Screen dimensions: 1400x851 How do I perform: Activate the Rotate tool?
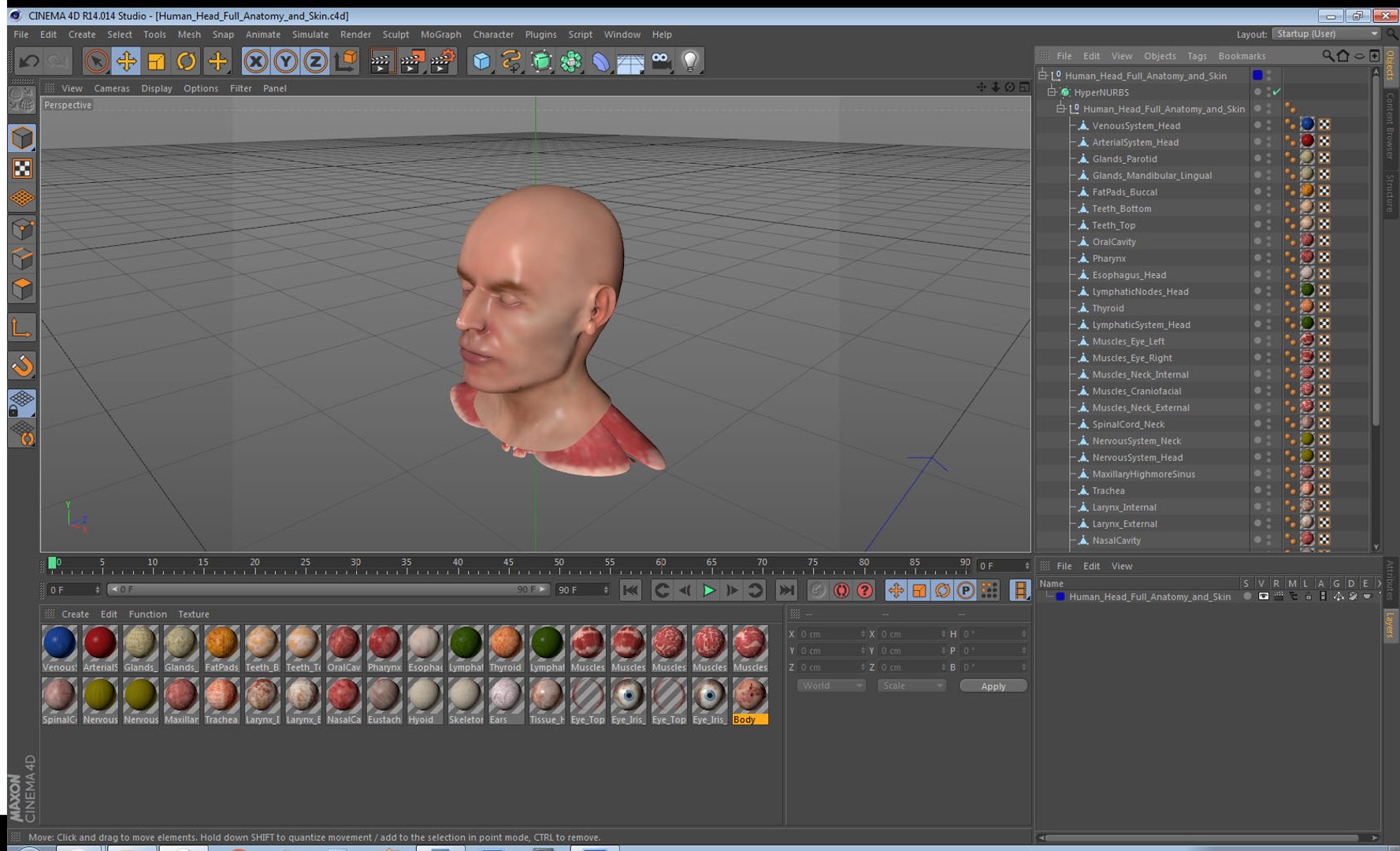point(186,61)
